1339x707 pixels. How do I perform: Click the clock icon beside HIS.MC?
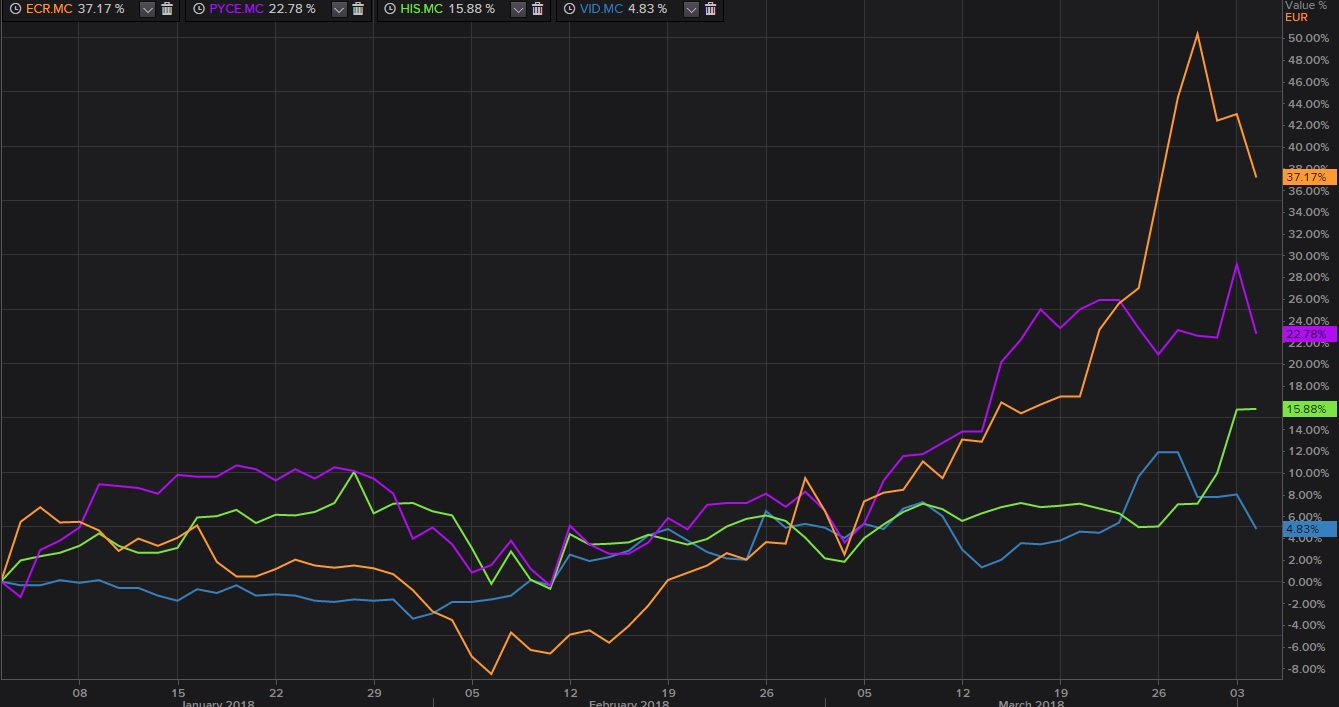(x=392, y=9)
